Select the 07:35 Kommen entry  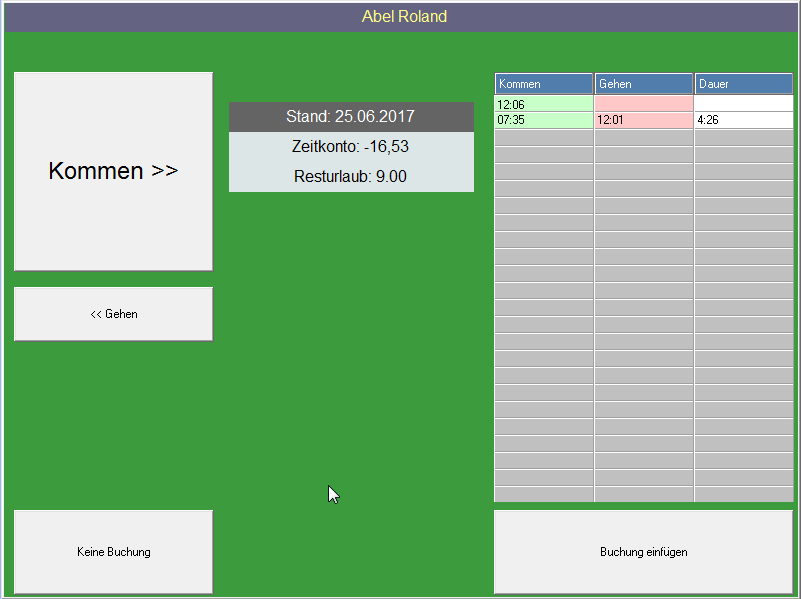(x=543, y=118)
